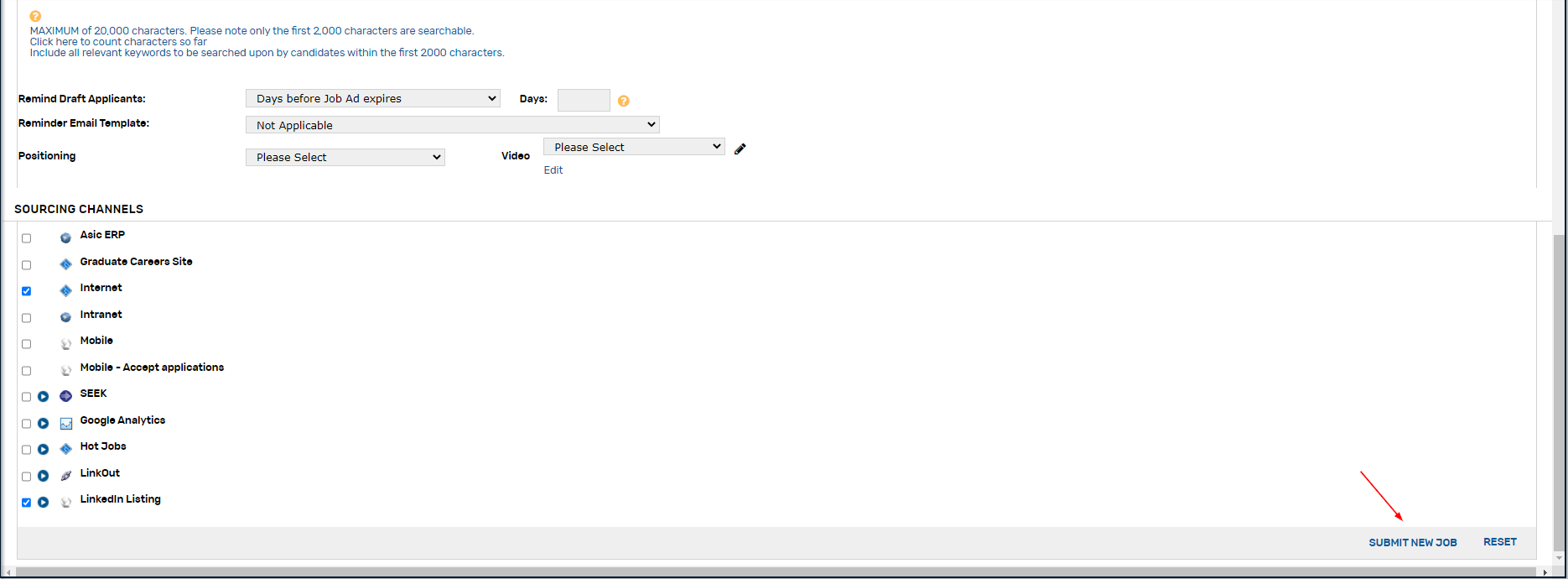Screen dimensions: 1568x579
Task: Click the "LinkedIn Listing" label text
Action: [x=121, y=499]
